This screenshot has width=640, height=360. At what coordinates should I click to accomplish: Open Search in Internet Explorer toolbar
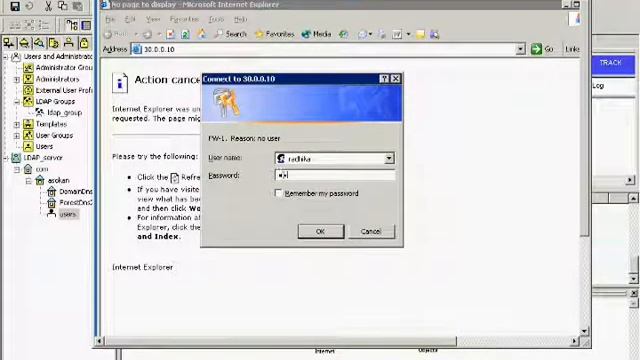pos(231,34)
